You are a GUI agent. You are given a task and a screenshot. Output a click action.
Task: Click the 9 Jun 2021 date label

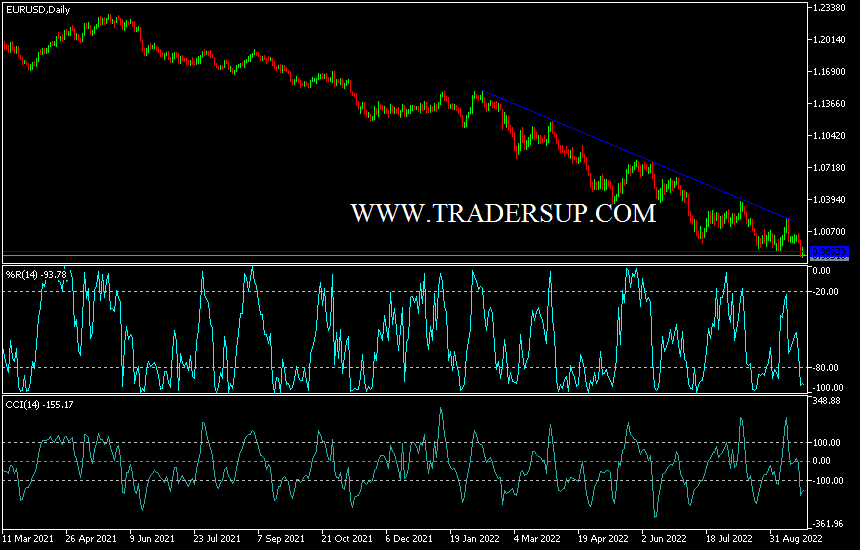[152, 538]
